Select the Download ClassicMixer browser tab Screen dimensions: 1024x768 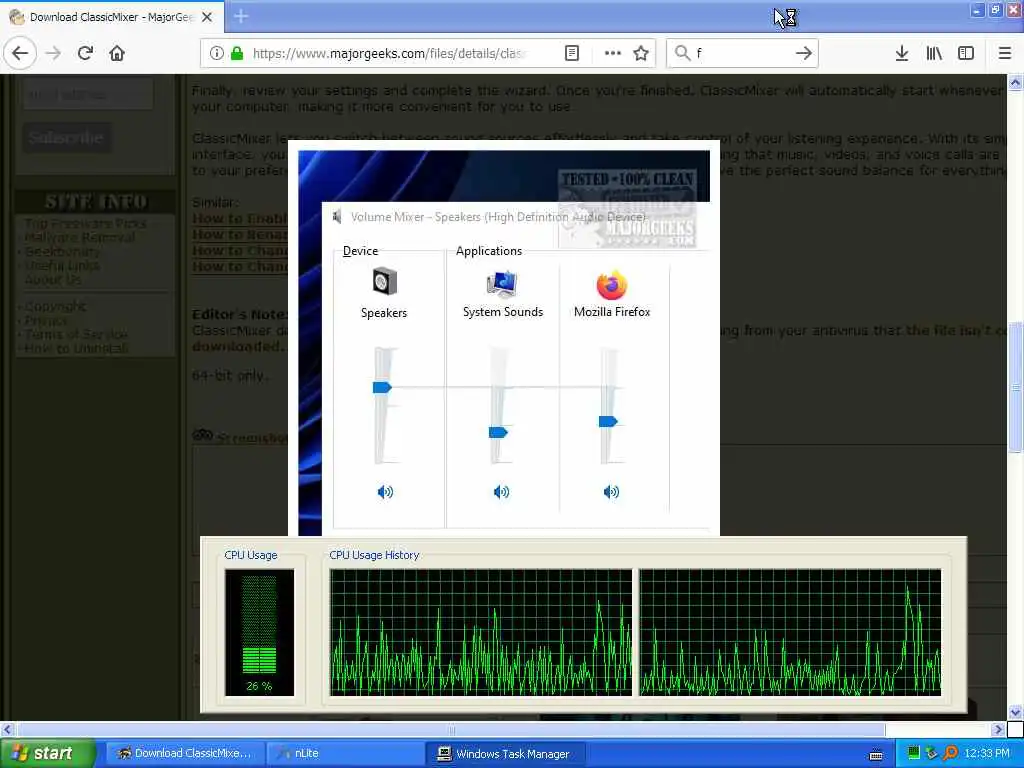click(x=112, y=17)
